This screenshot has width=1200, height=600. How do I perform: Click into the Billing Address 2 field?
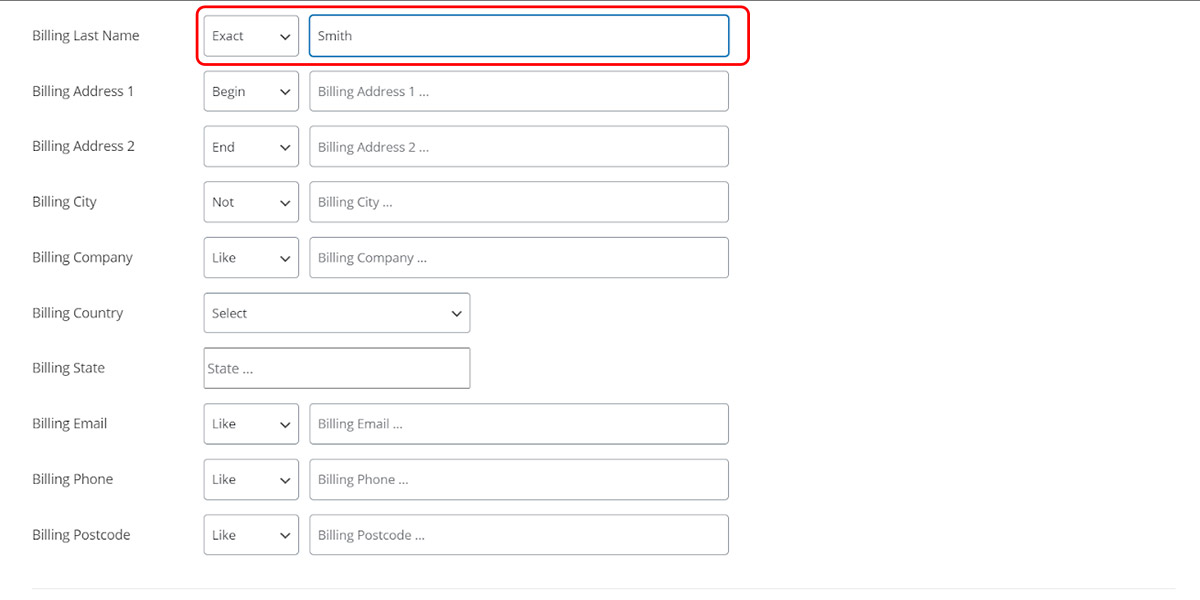coord(518,147)
